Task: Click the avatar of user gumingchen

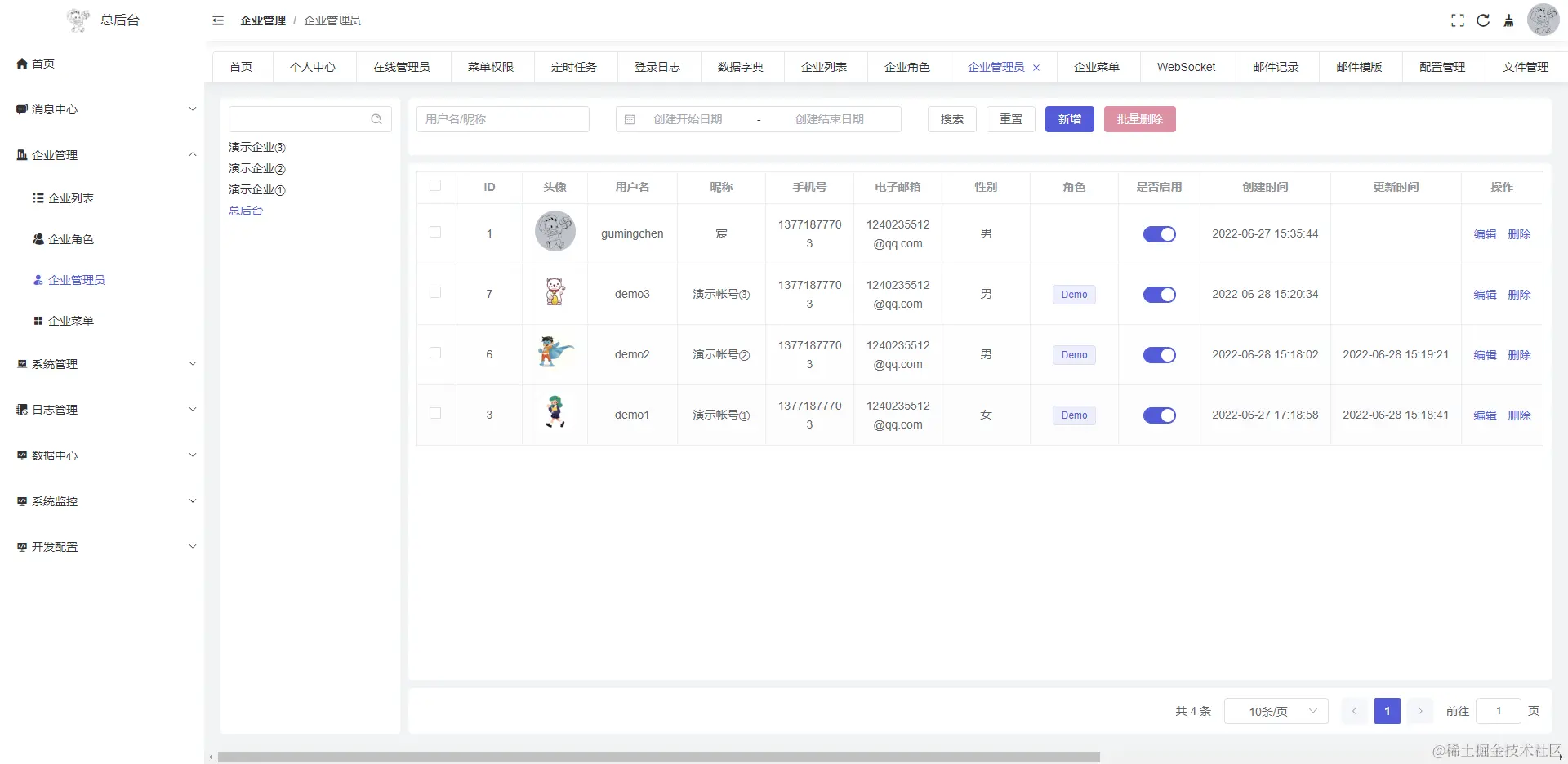Action: point(555,231)
